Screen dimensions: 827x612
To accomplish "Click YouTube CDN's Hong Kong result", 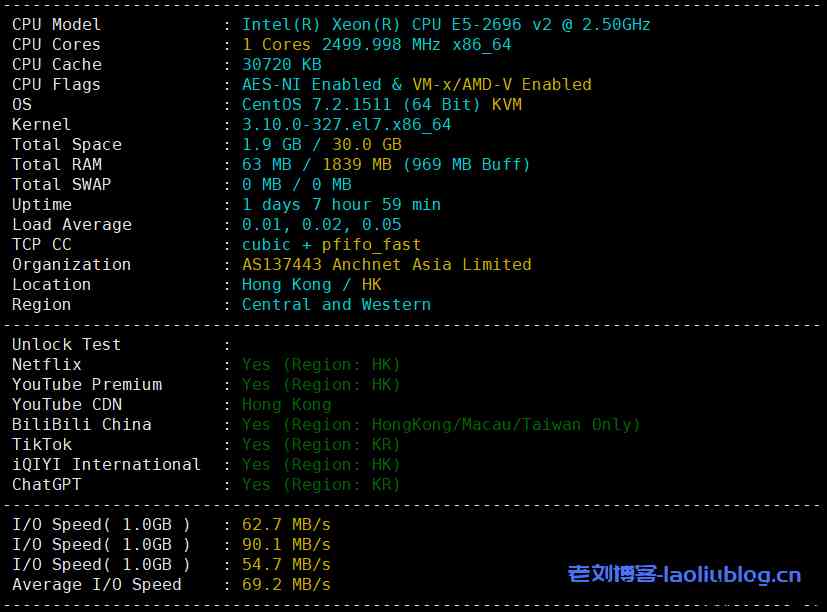I will coord(287,406).
